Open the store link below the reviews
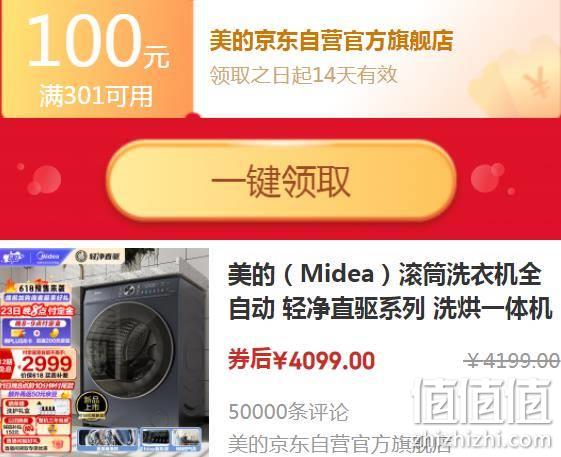Image resolution: width=561 pixels, height=457 pixels. 339,444
